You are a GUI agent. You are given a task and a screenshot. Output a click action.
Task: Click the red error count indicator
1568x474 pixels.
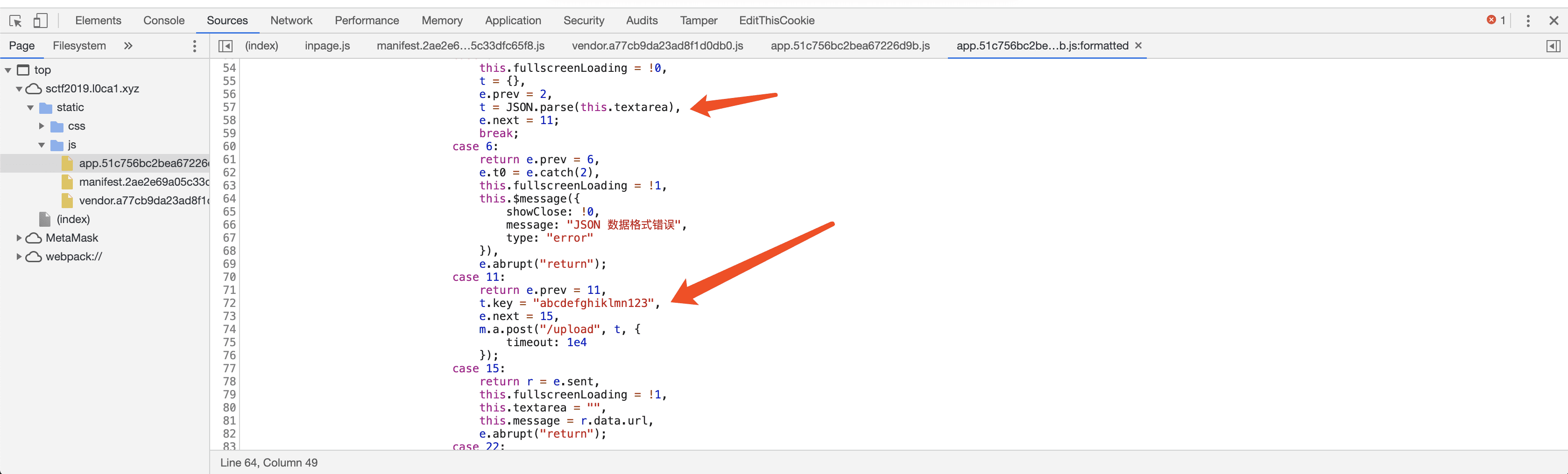[x=1496, y=20]
